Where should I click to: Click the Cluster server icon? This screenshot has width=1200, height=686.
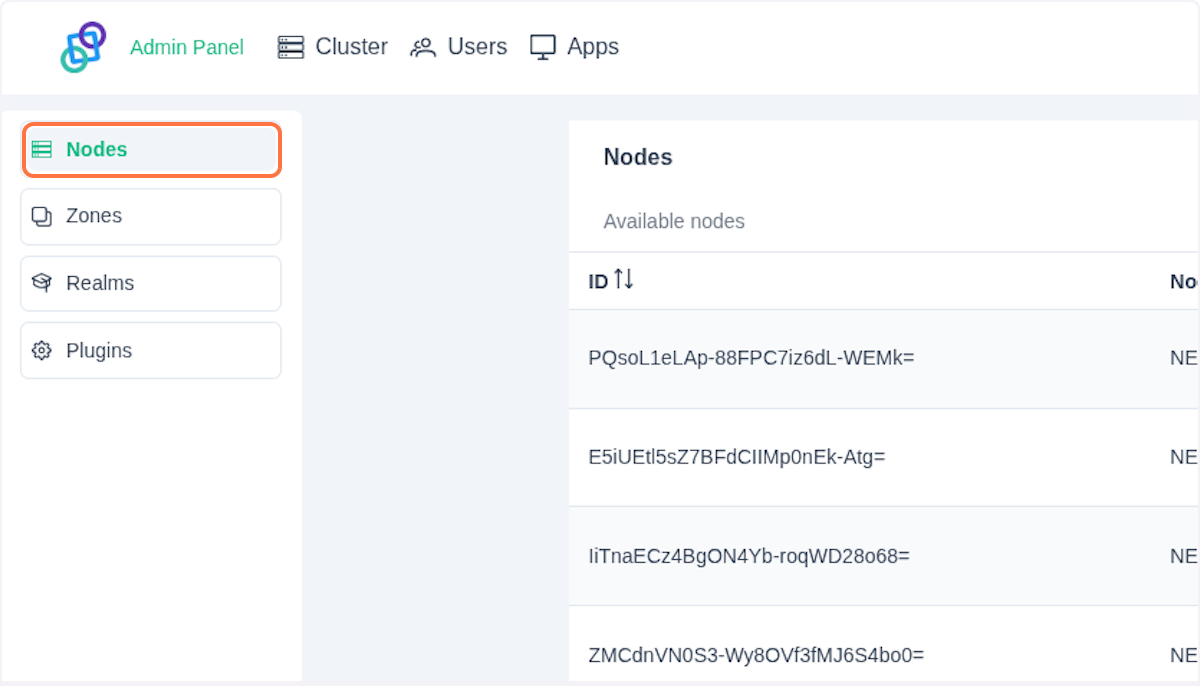[291, 47]
